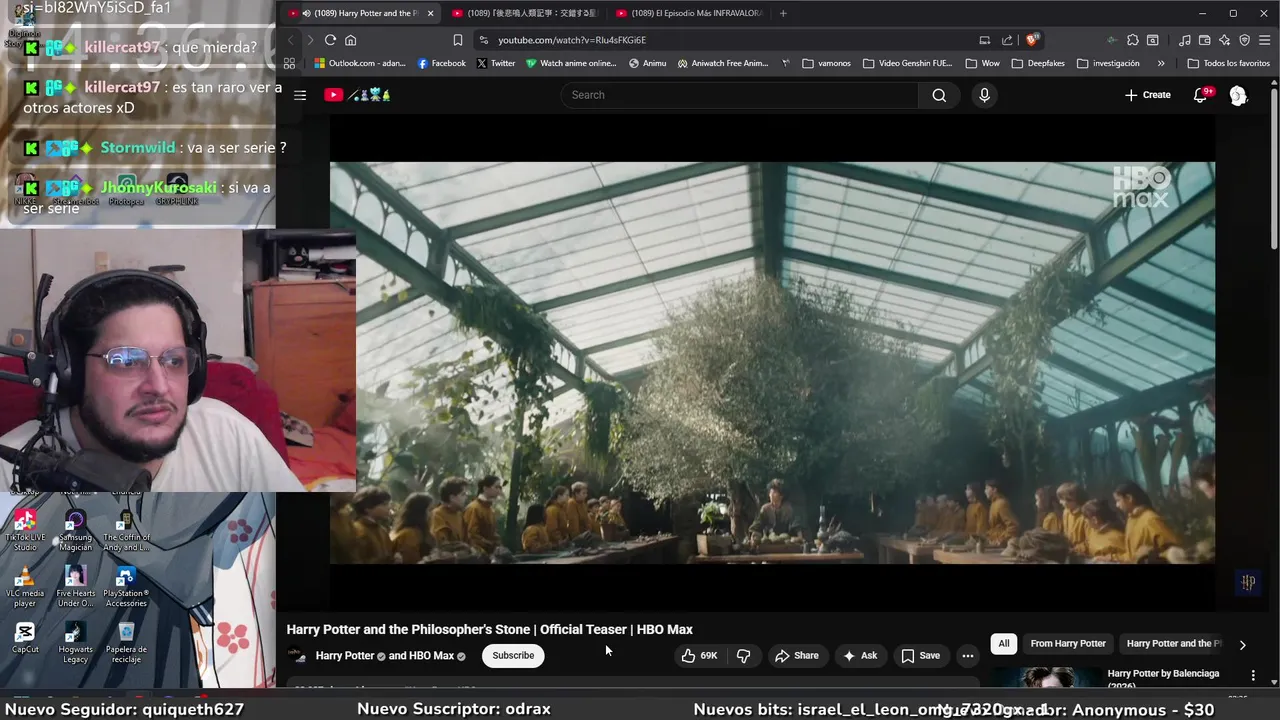Open the investigación bookmarks folder

[1108, 63]
